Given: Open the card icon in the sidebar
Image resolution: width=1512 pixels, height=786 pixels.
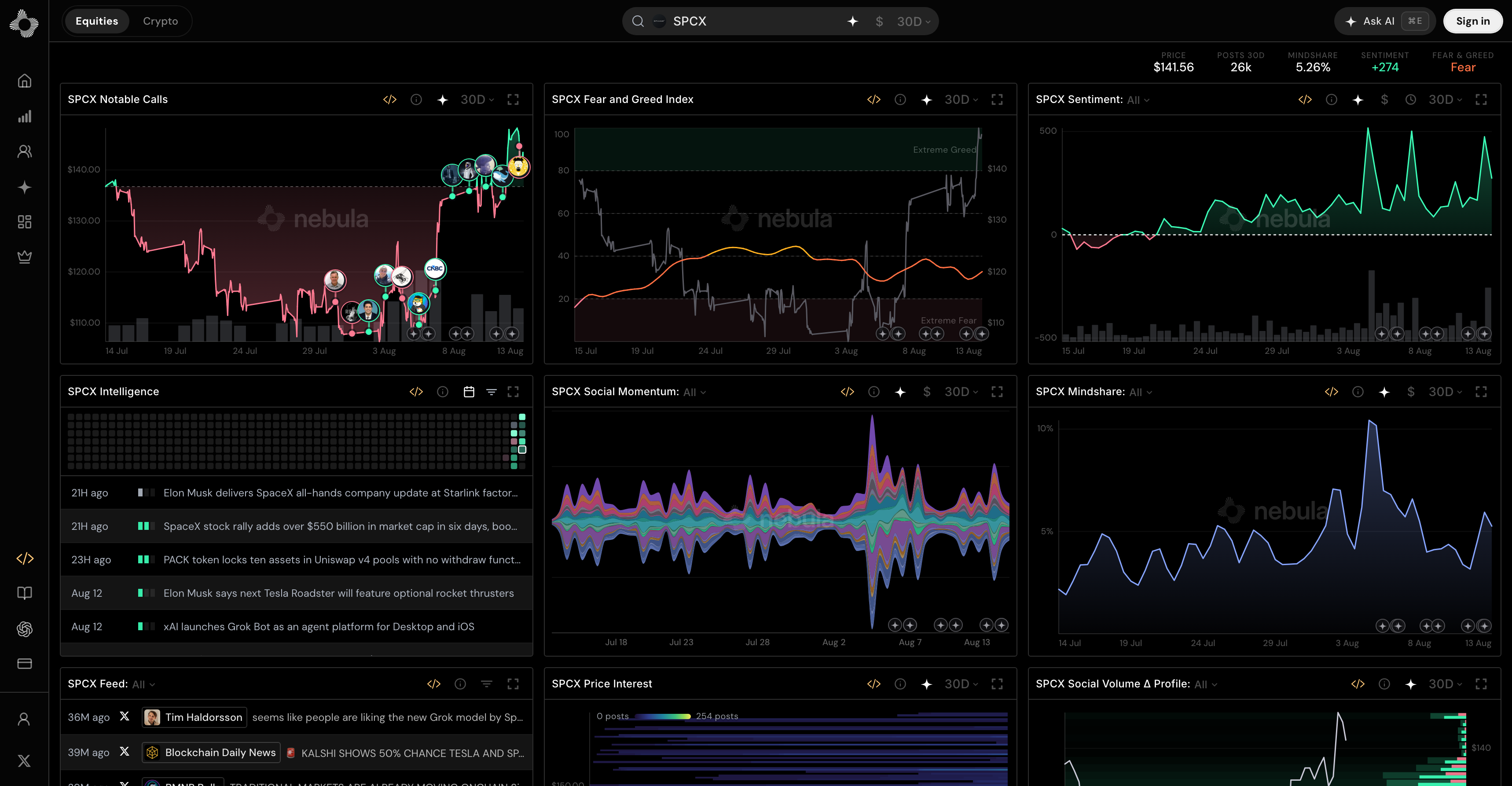Looking at the screenshot, I should (24, 663).
